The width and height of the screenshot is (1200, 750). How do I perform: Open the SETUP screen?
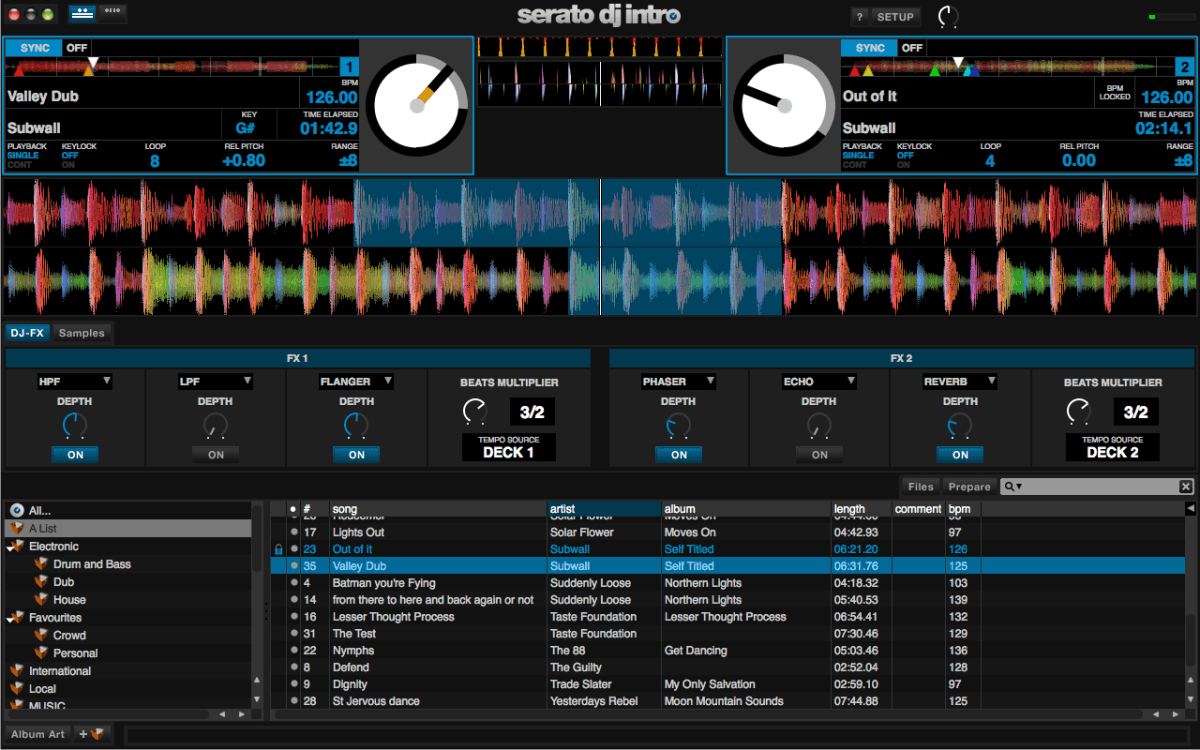point(895,17)
